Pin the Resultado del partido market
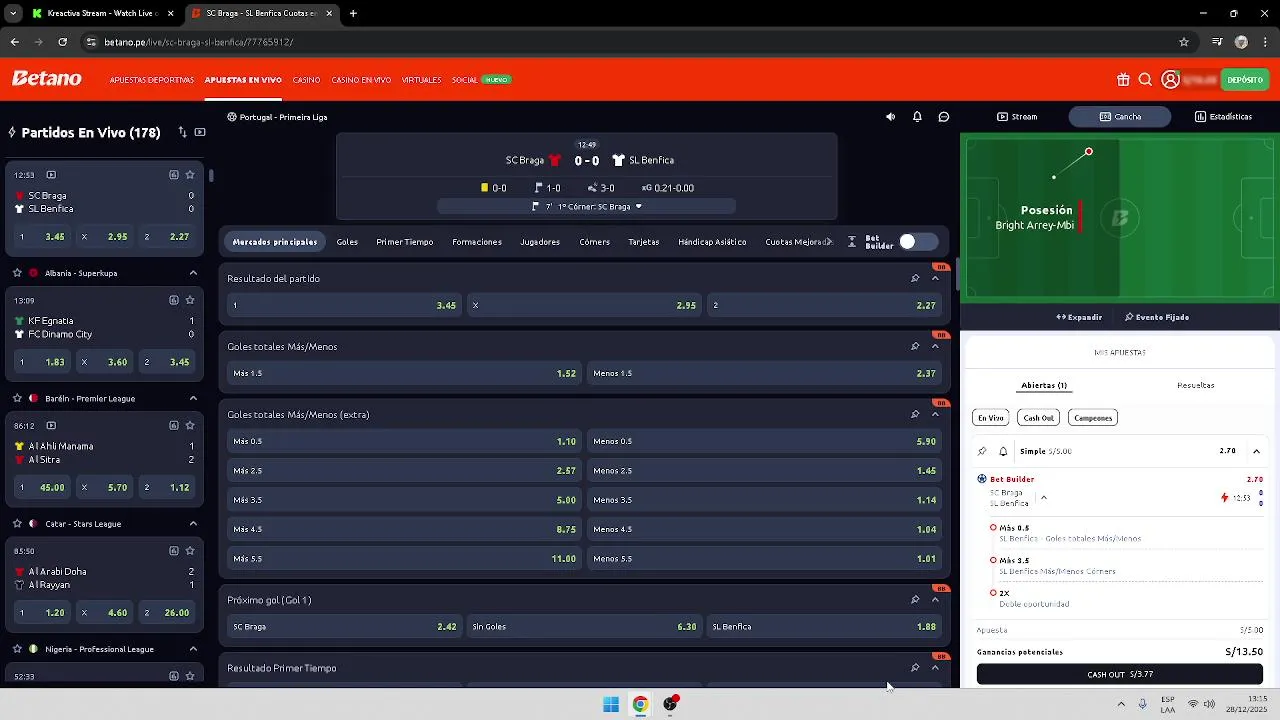Viewport: 1280px width, 720px height. (x=915, y=279)
